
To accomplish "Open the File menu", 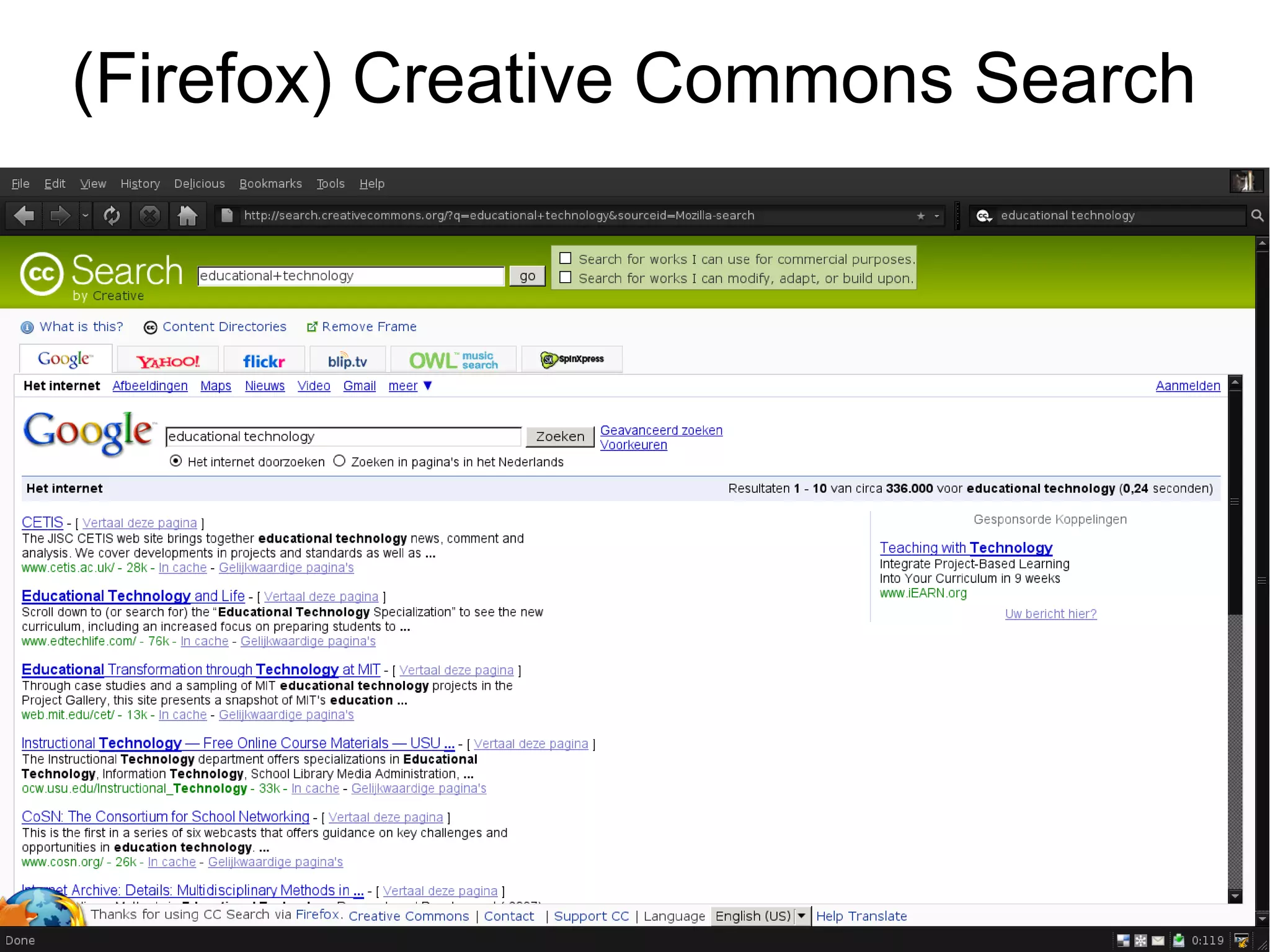I will [20, 184].
